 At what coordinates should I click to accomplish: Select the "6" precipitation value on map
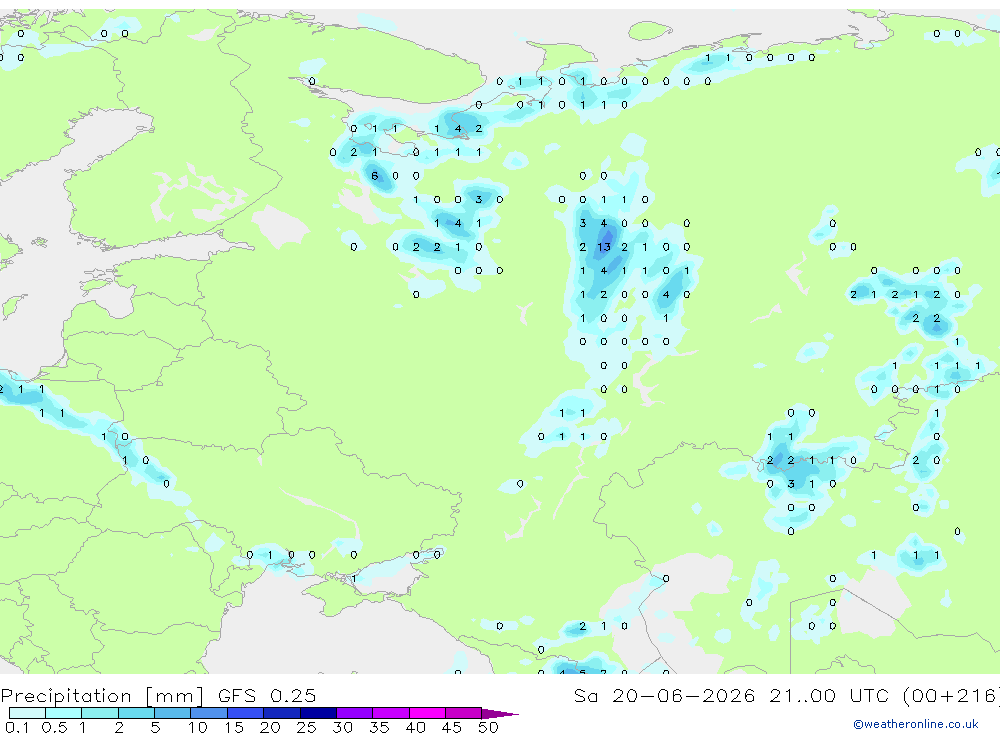(x=374, y=175)
